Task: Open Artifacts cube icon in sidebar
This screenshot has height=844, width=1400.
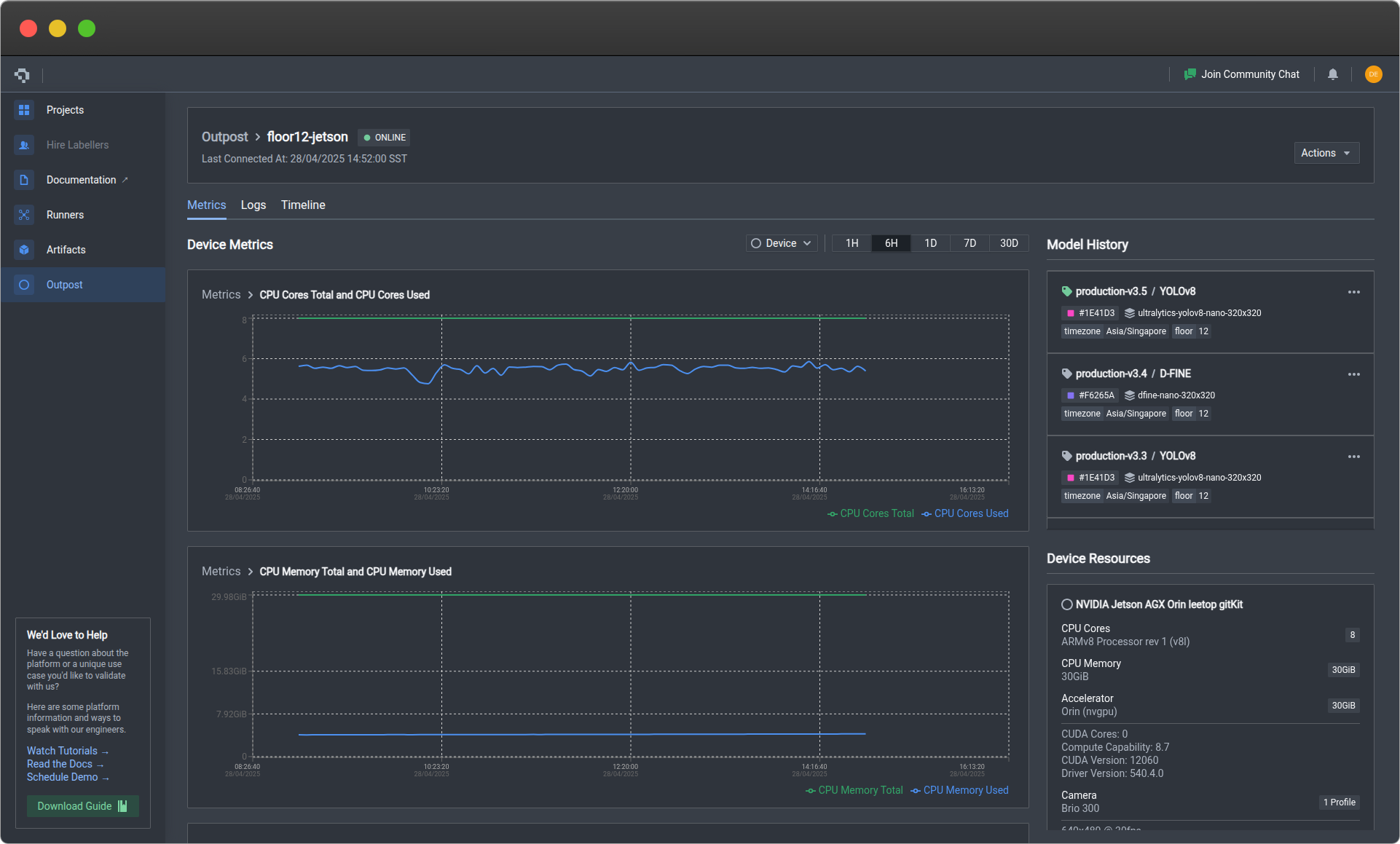Action: coord(24,250)
